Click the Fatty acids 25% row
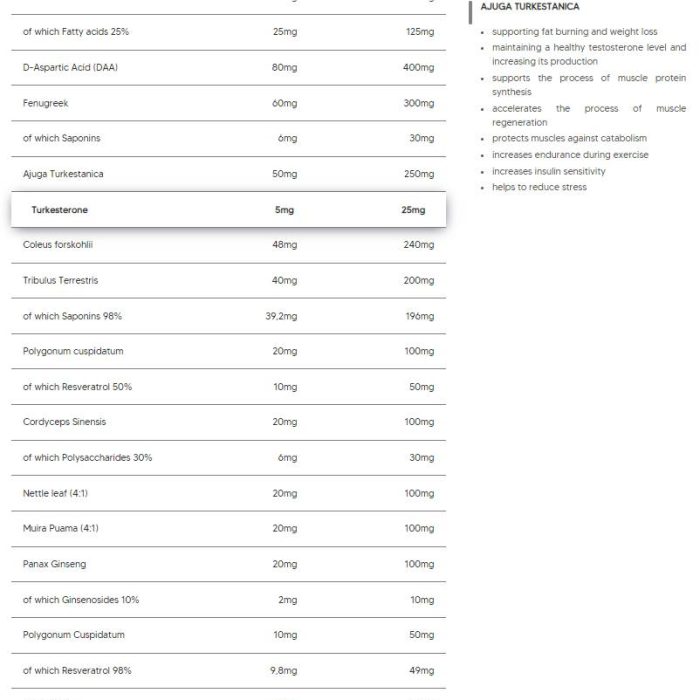Screen dimensions: 700x700 228,32
